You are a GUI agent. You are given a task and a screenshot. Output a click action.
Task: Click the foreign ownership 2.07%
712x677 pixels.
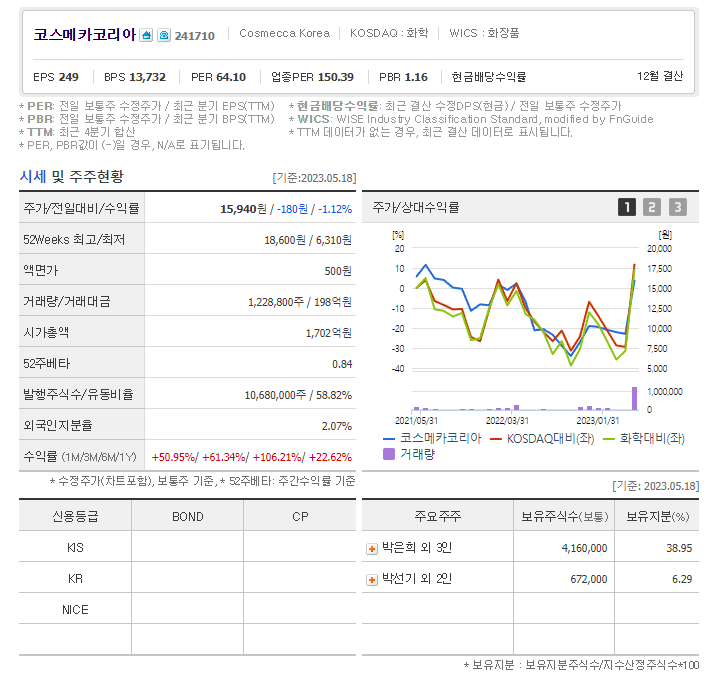pos(336,426)
